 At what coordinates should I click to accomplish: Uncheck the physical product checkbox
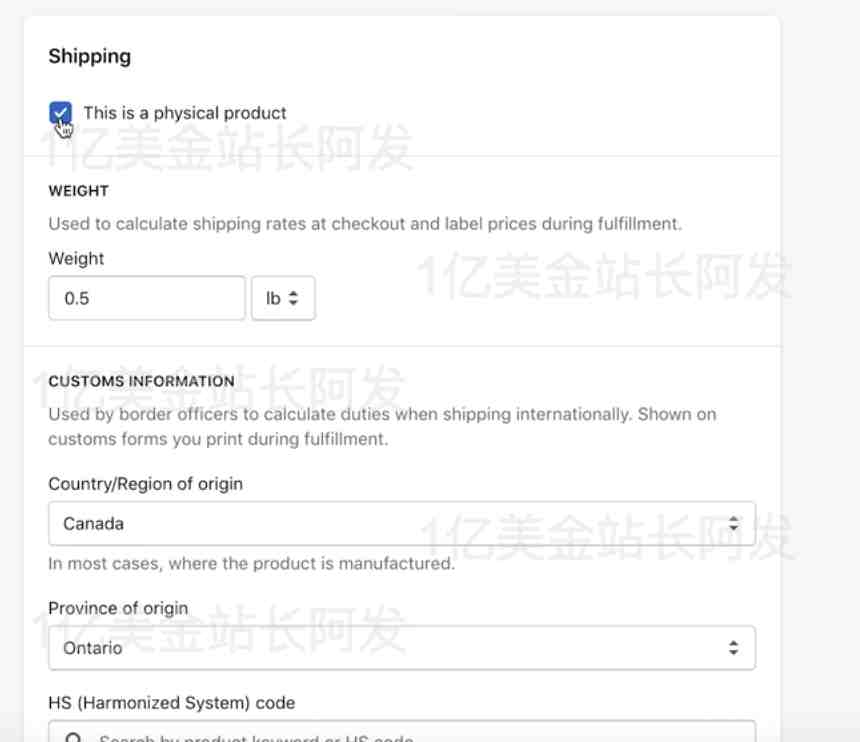[60, 113]
